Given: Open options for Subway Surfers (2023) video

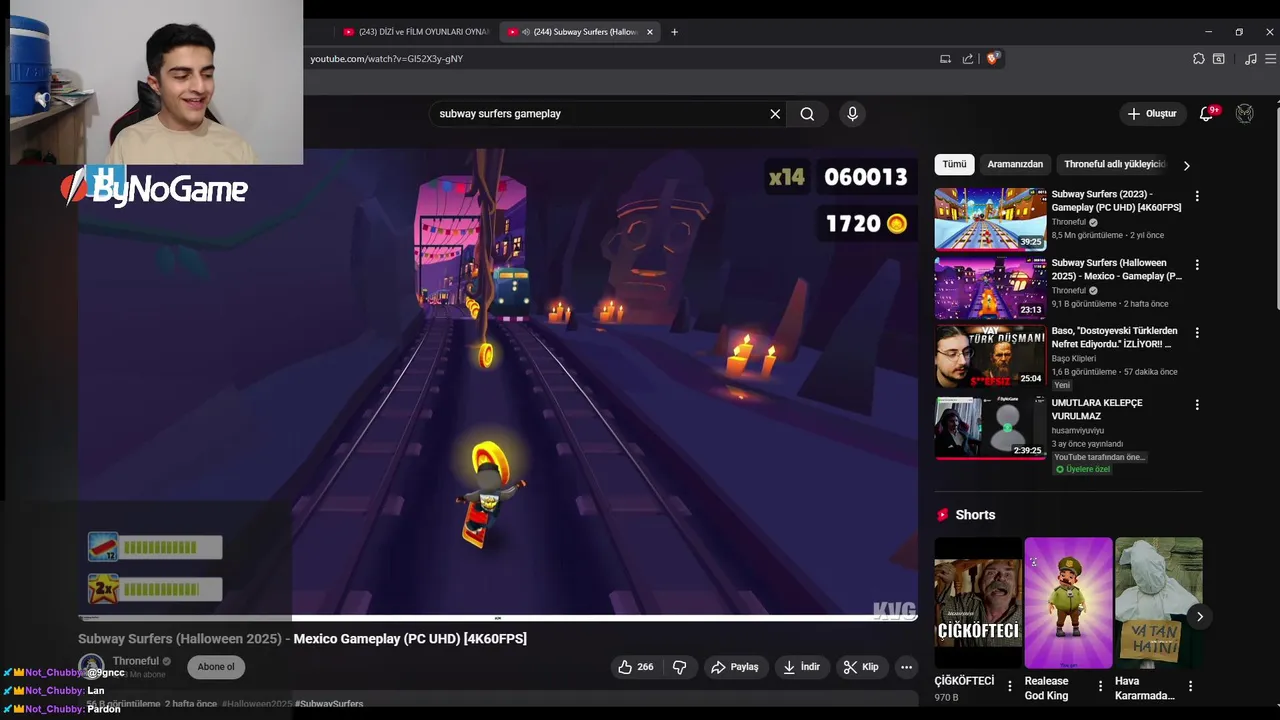Looking at the screenshot, I should (1197, 196).
